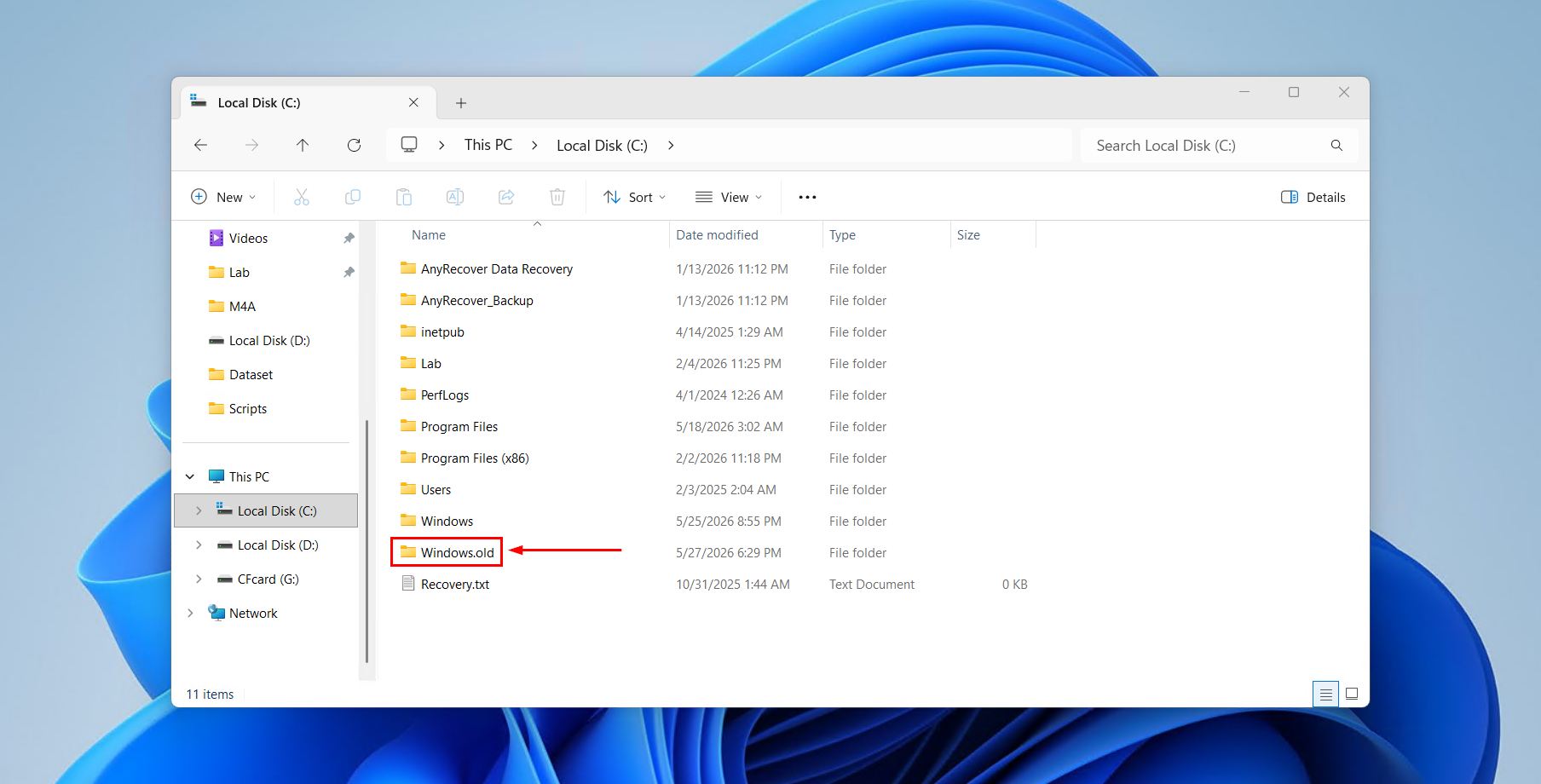Click the Rename icon in the toolbar
The width and height of the screenshot is (1541, 784).
[x=455, y=197]
